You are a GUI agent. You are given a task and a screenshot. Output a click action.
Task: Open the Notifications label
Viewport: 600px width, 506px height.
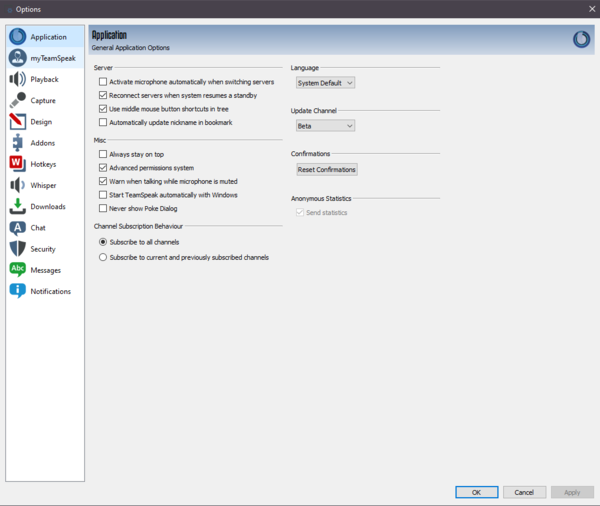(51, 291)
